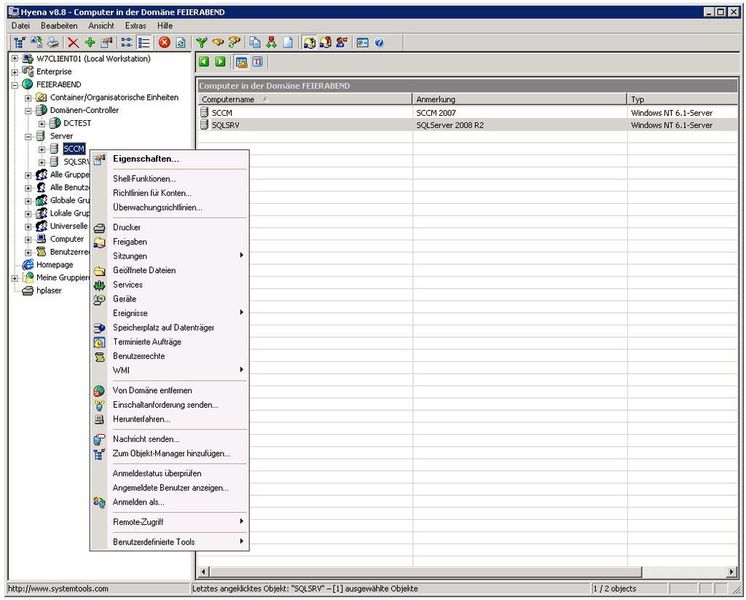Click the red stop circle toolbar icon

click(x=165, y=43)
